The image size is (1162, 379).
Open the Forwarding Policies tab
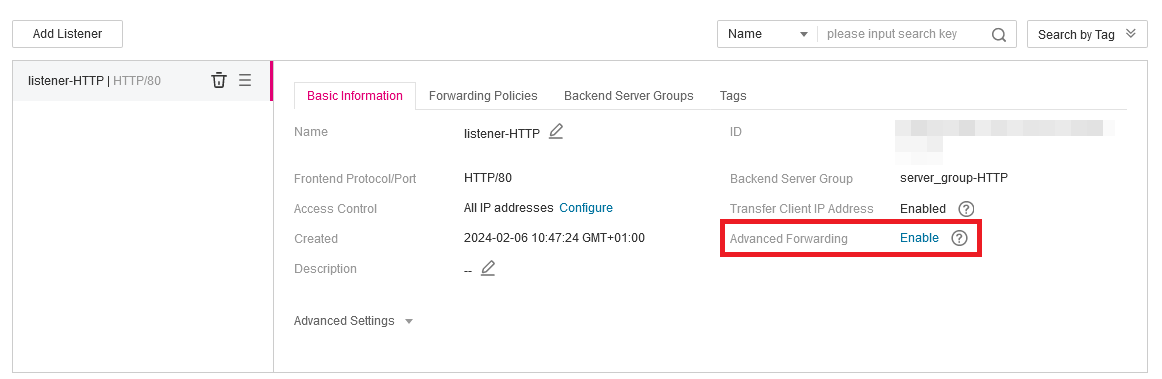(483, 96)
